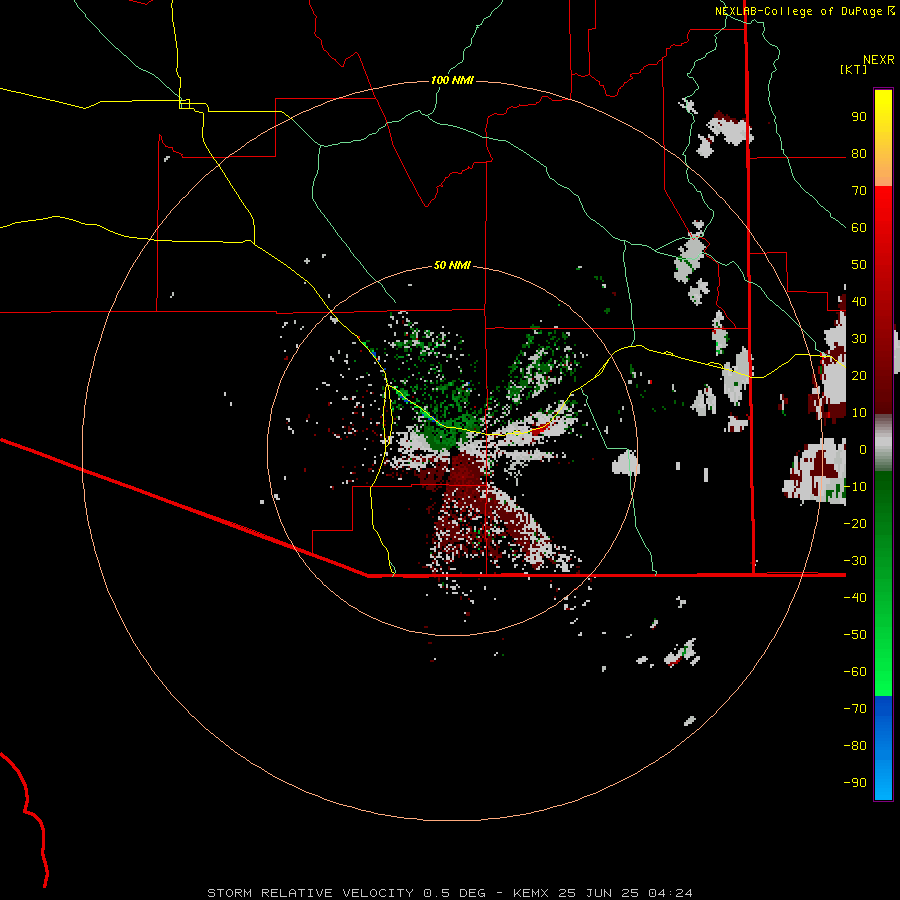
Task: Click the -10 value on the velocity scale
Action: 855,487
